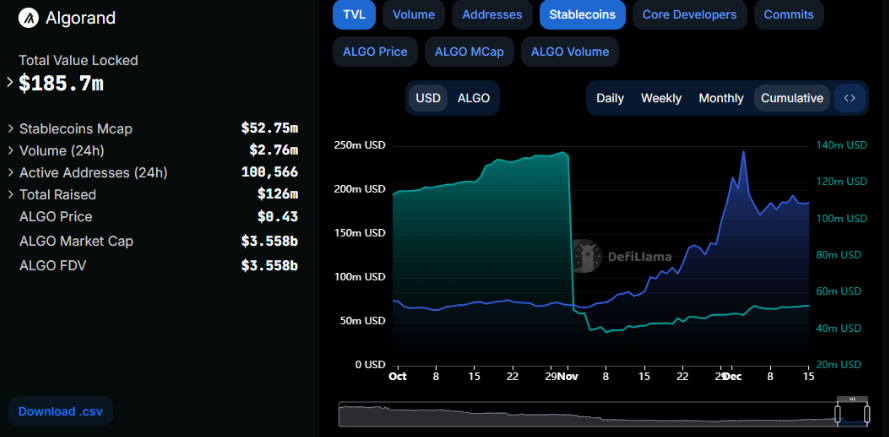Show ALGO Price on chart
The image size is (889, 437).
375,52
